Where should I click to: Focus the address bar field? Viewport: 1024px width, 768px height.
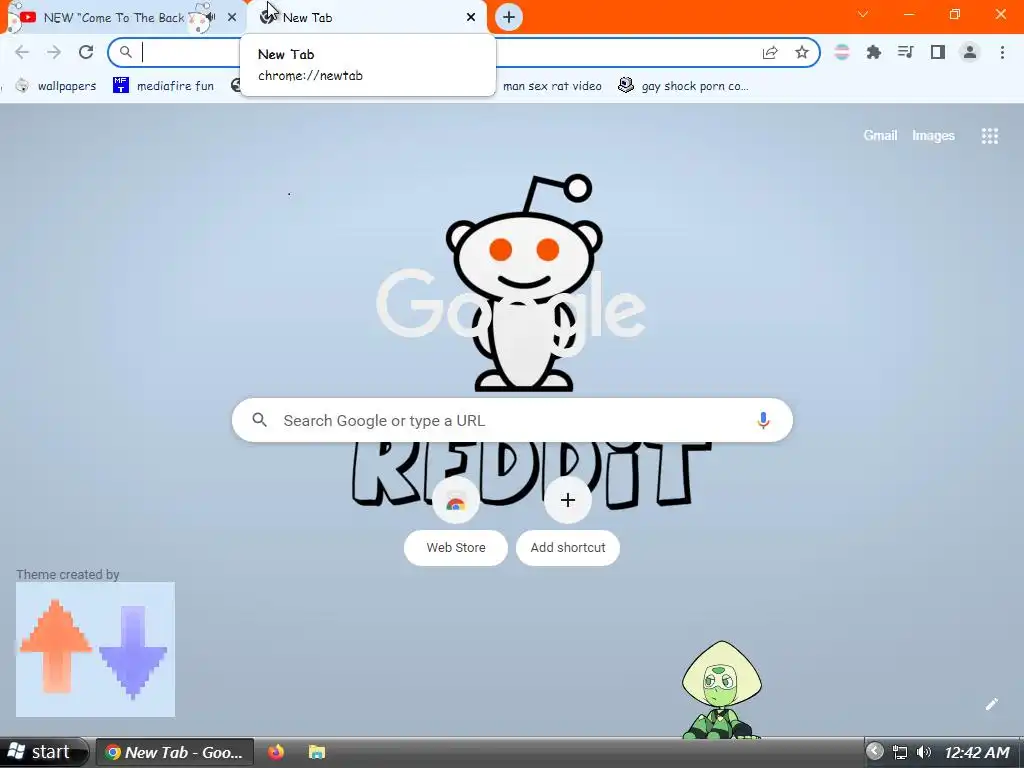pos(464,52)
